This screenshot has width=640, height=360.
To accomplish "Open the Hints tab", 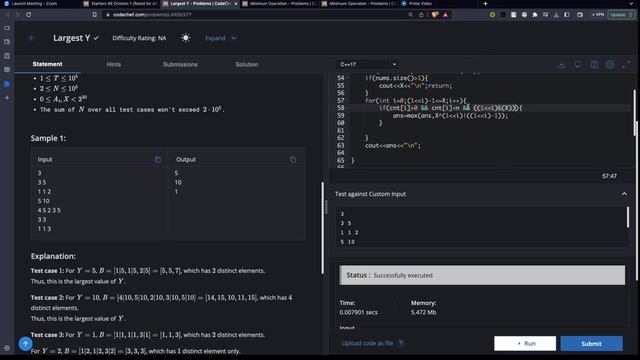I will (113, 64).
